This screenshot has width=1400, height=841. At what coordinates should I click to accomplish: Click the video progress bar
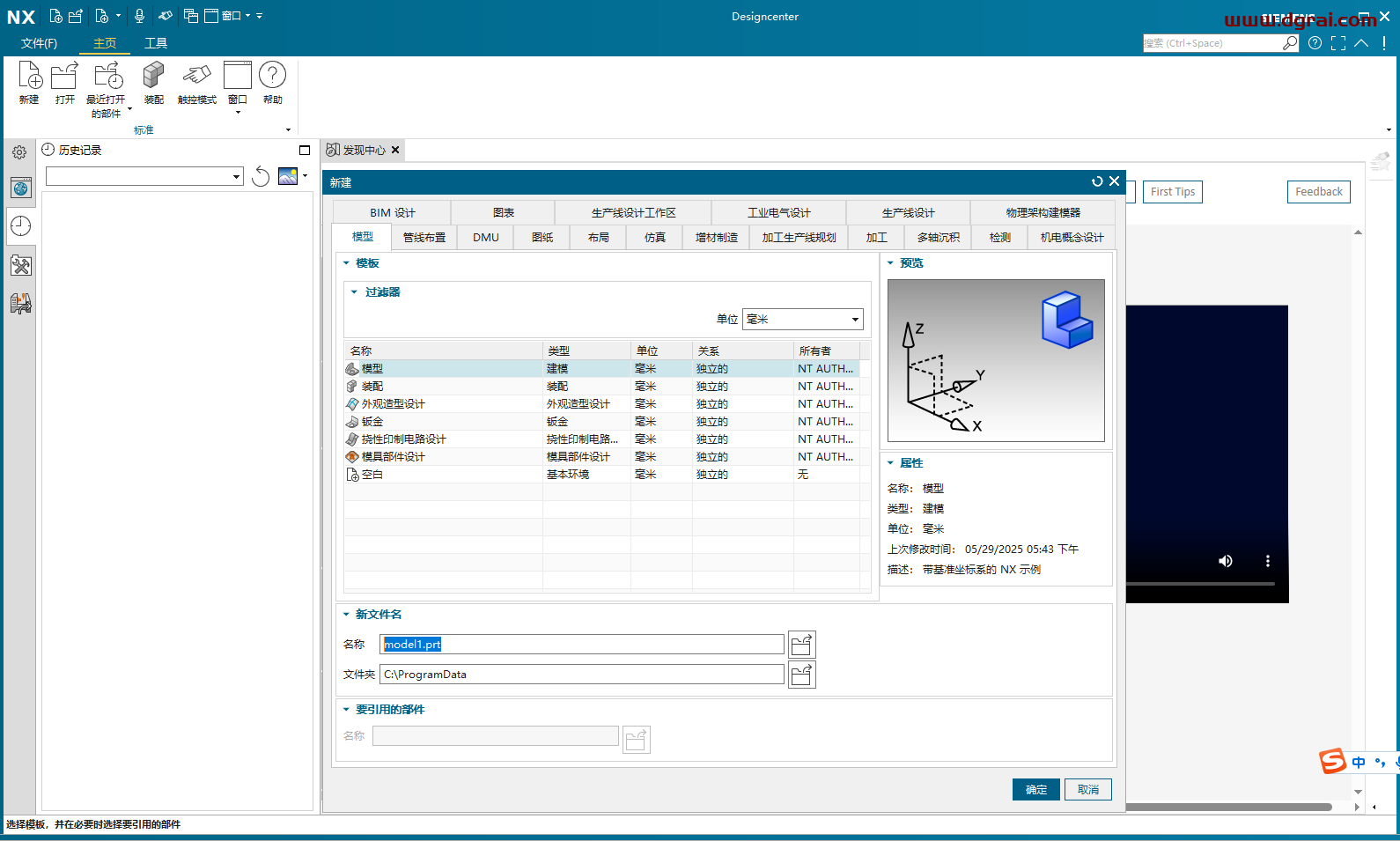(1200, 584)
